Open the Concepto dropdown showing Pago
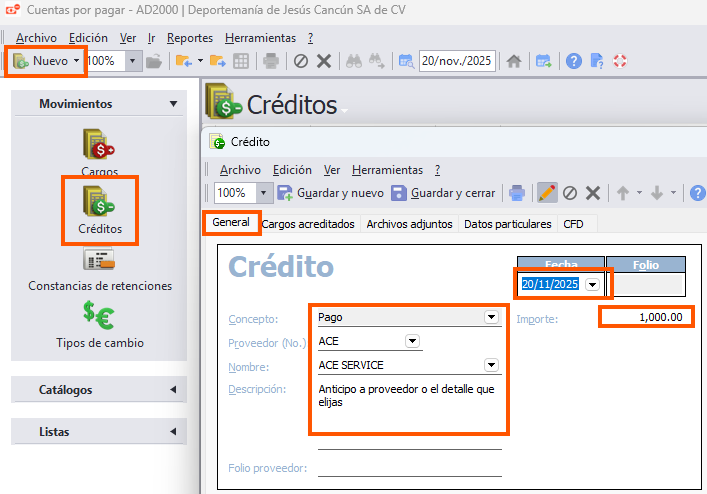Screen dimensions: 707x494 click(491, 317)
